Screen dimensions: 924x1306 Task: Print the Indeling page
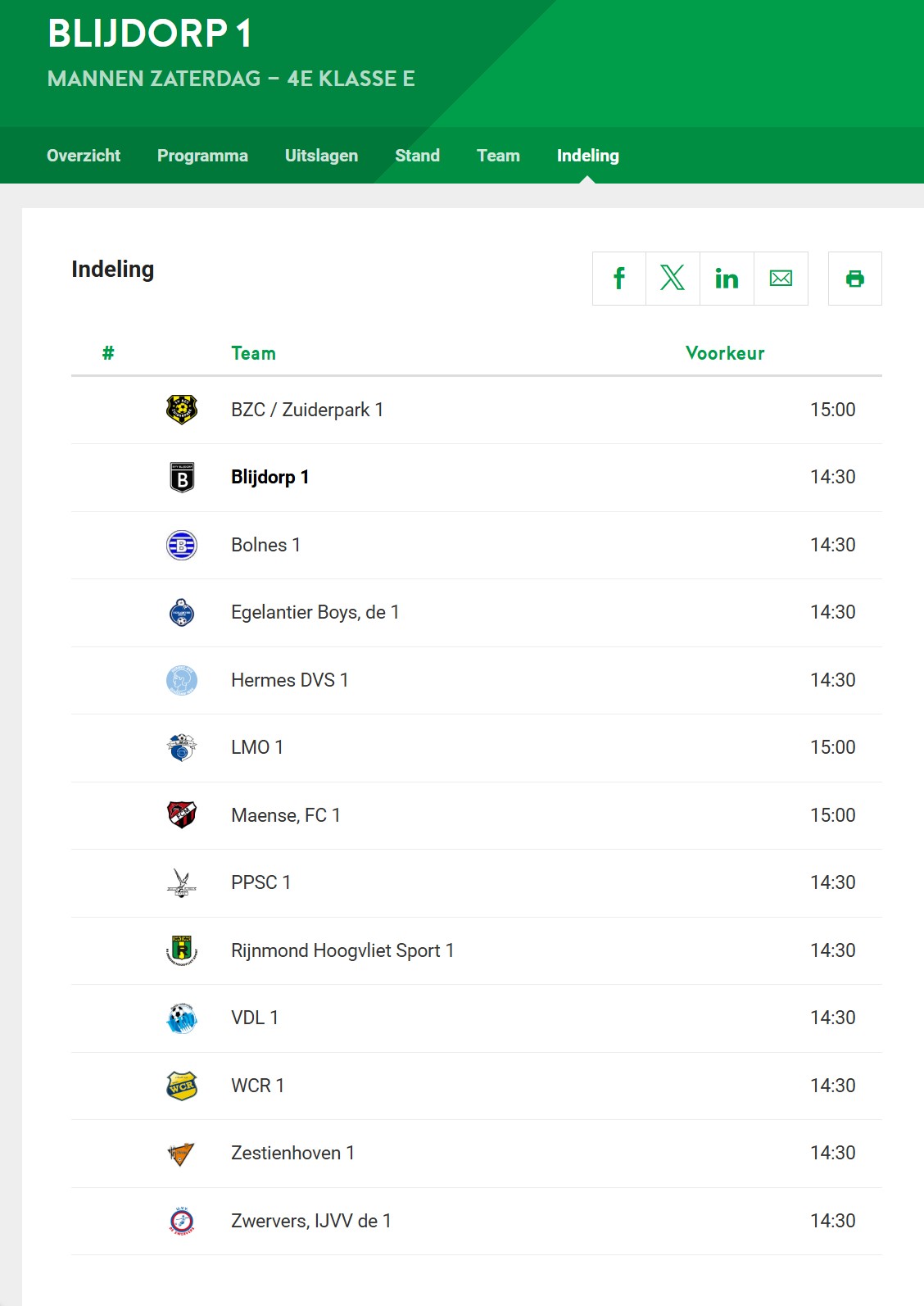tap(855, 279)
